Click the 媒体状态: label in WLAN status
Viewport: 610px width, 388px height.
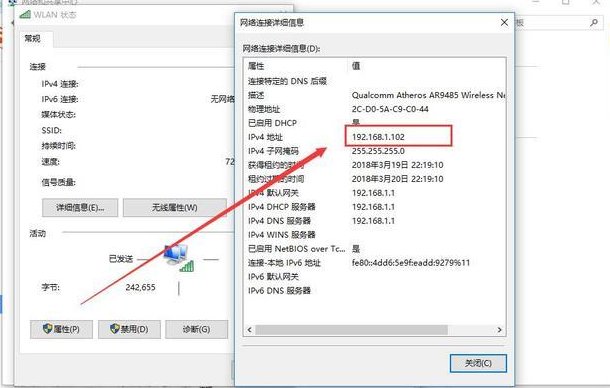pyautogui.click(x=58, y=114)
